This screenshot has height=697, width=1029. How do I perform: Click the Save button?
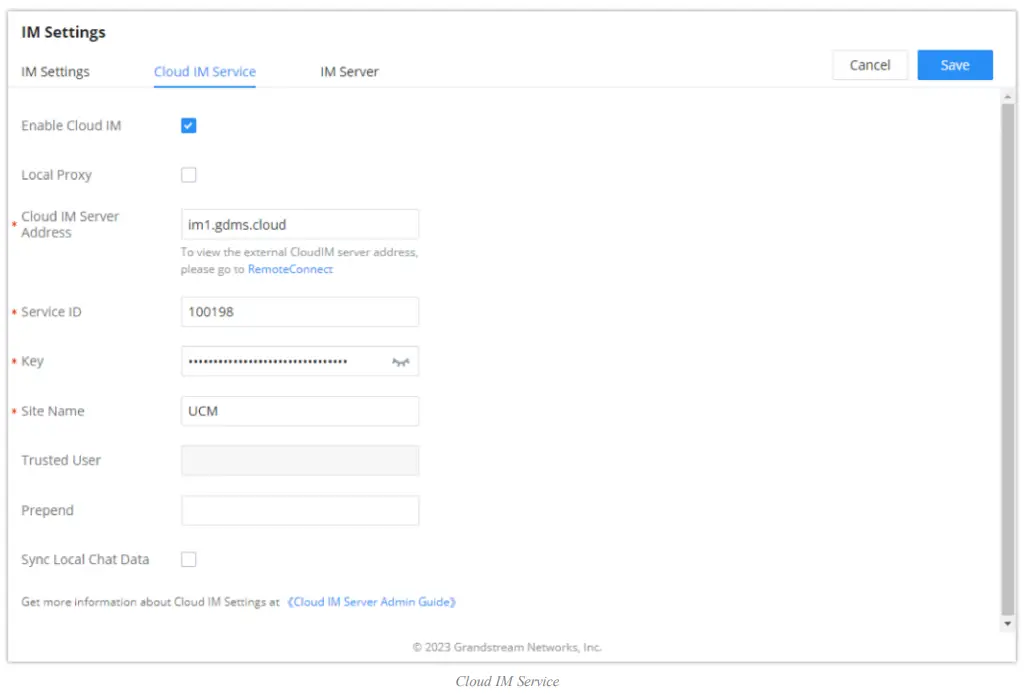(x=954, y=65)
